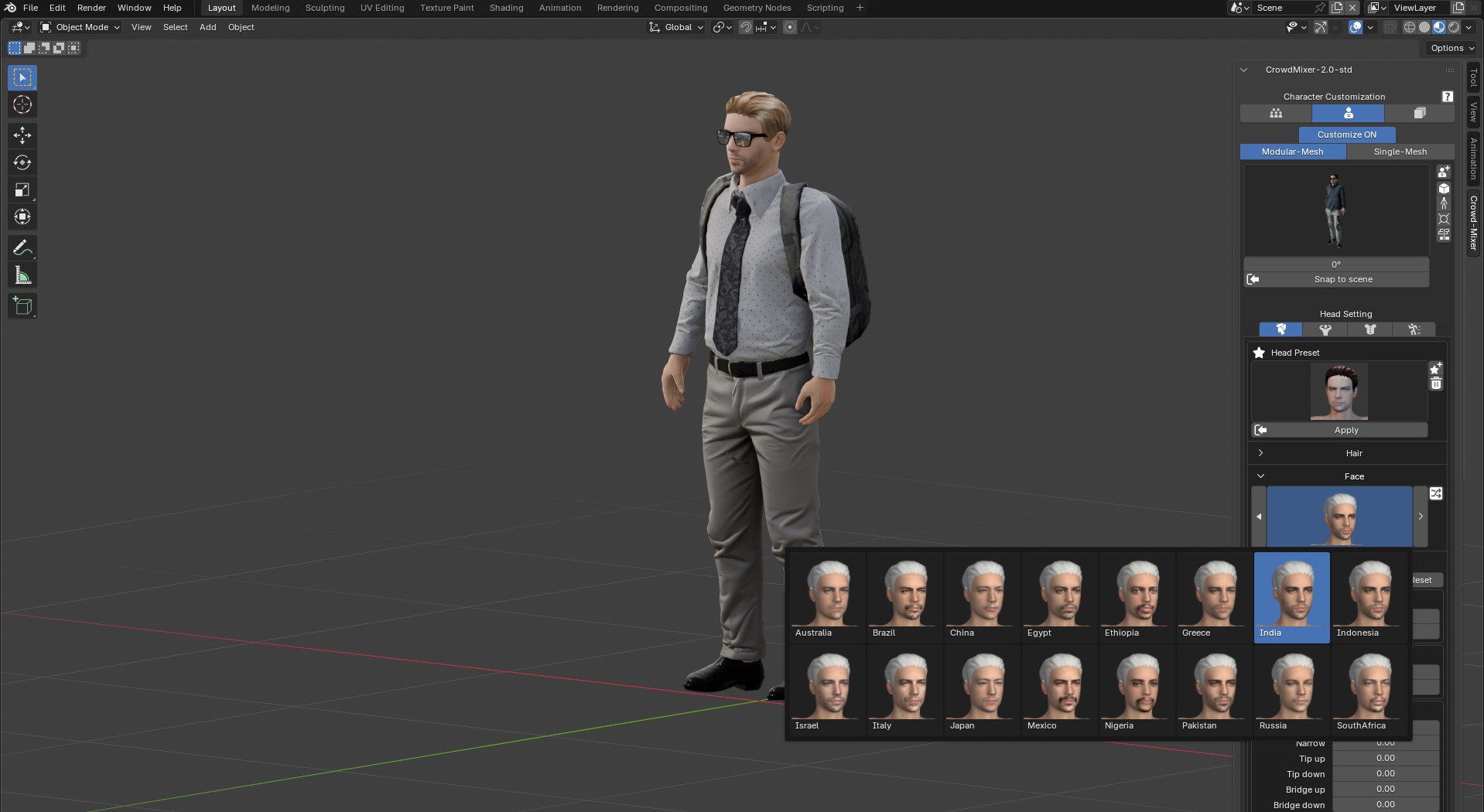Collapse the Face section

tap(1346, 476)
